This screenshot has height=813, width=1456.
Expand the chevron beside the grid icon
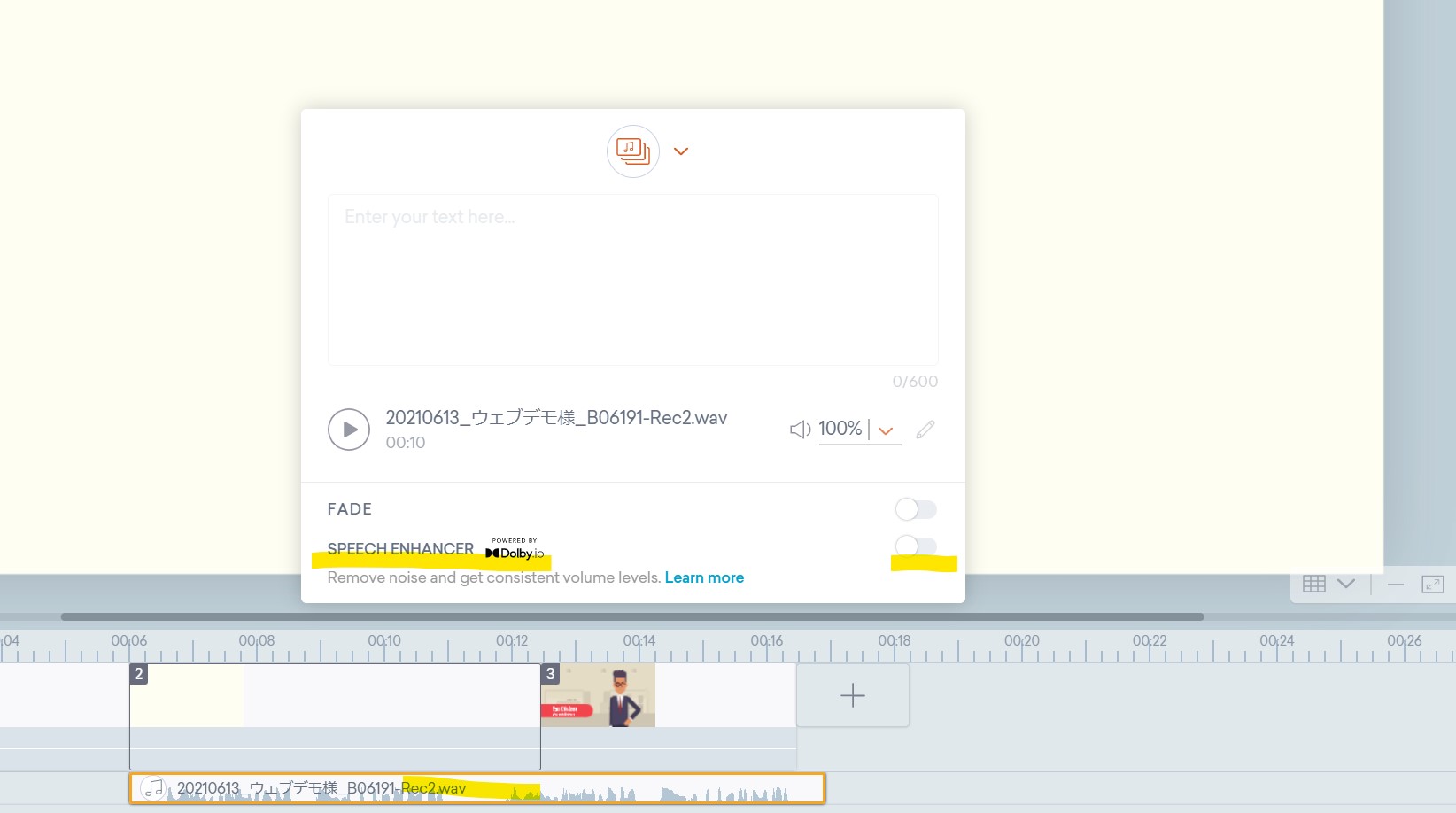click(1347, 585)
